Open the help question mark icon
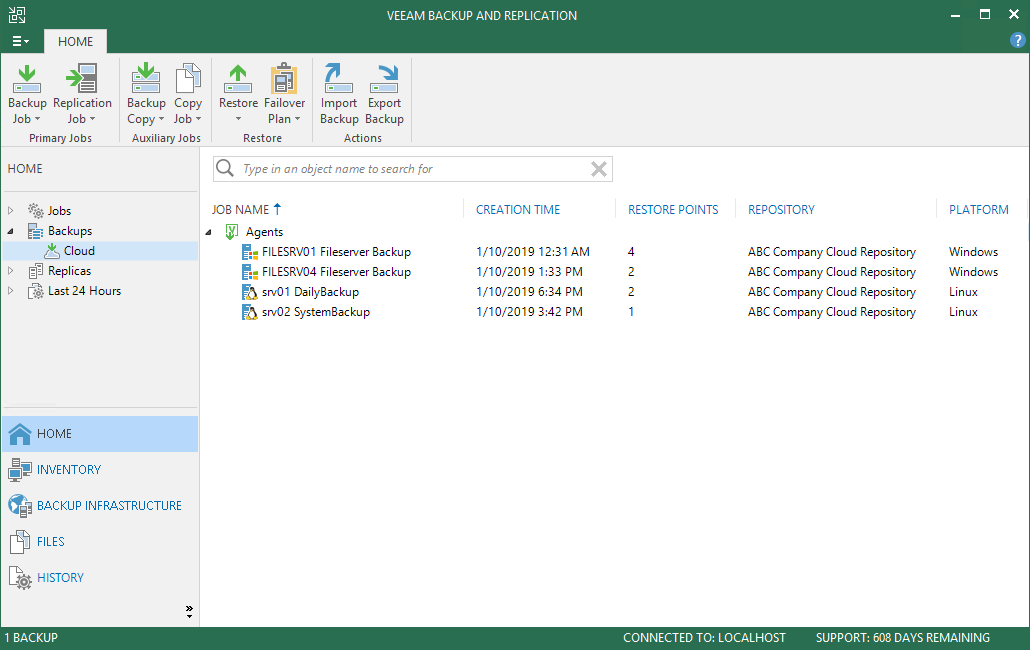 click(x=1017, y=41)
